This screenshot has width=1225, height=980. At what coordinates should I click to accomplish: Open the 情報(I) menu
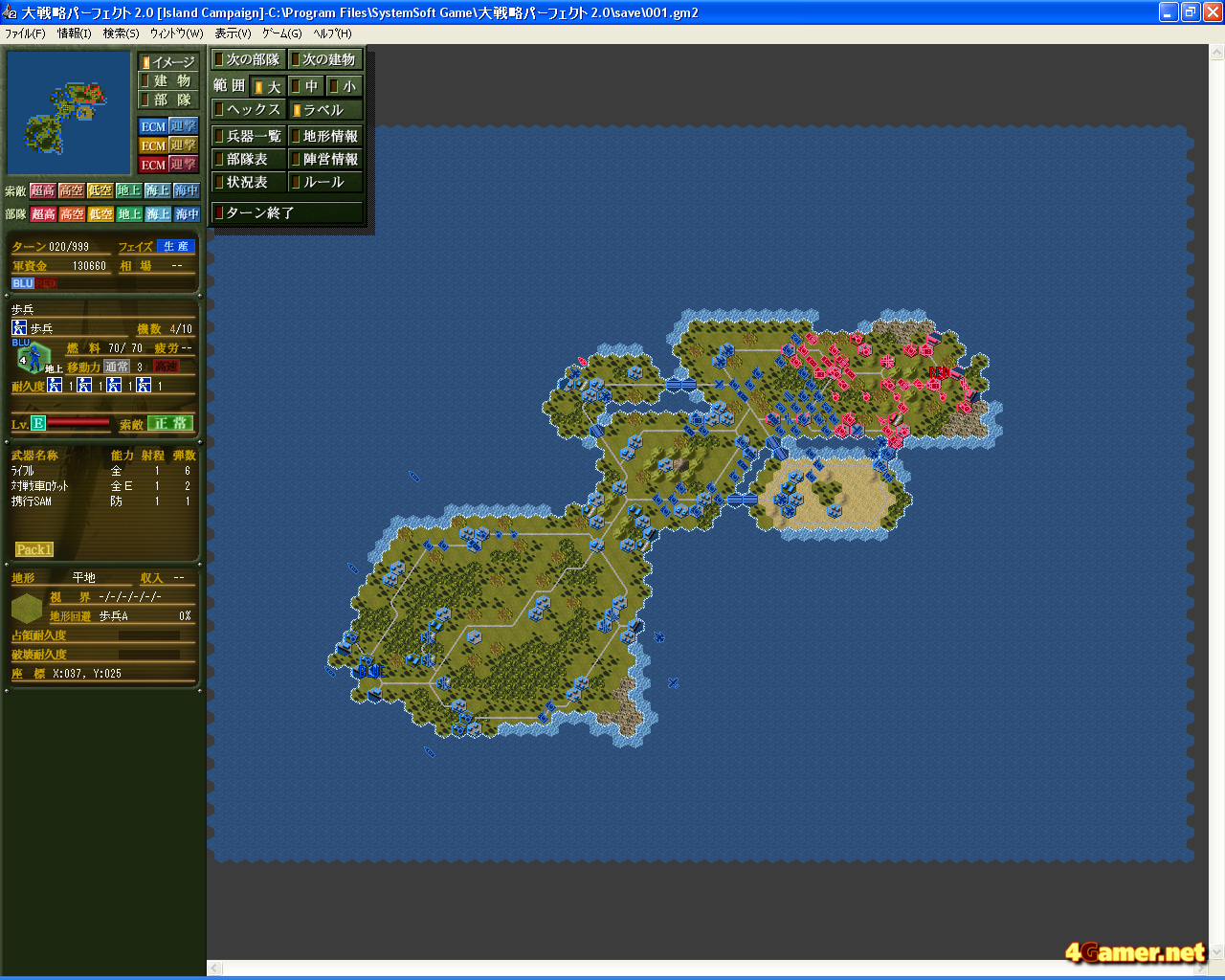click(74, 33)
